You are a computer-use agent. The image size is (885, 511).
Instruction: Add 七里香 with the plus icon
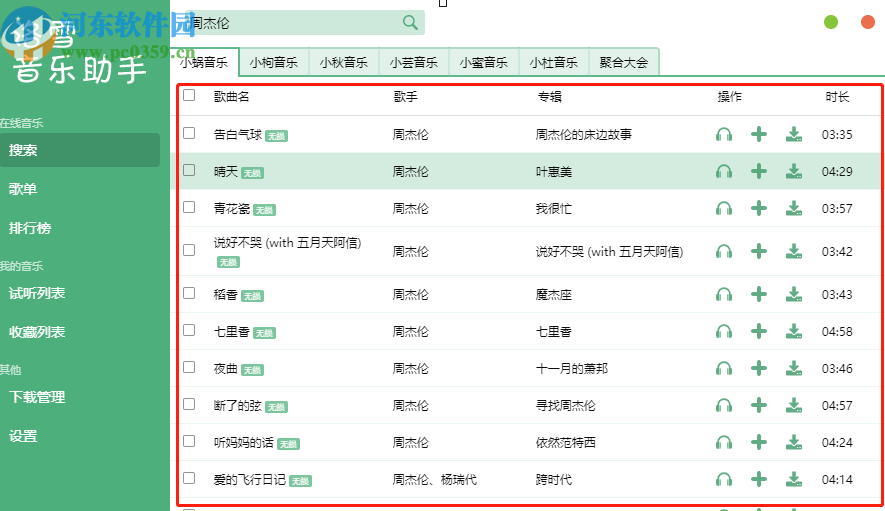coord(759,331)
